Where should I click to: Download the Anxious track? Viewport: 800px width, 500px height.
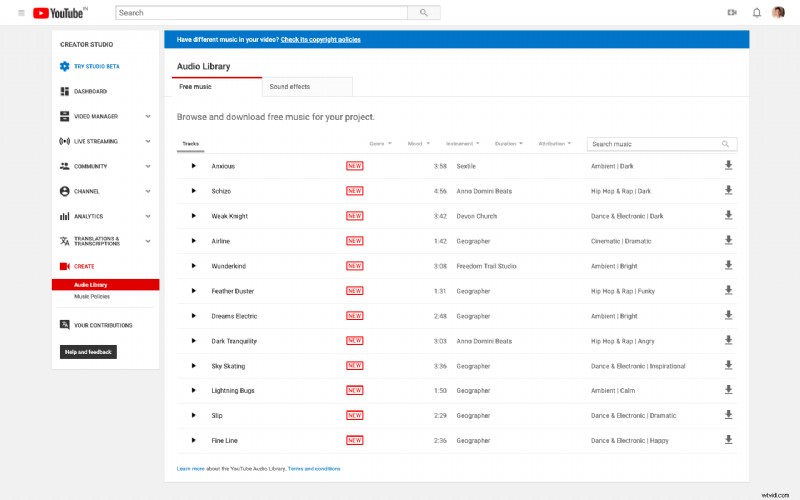(x=728, y=165)
